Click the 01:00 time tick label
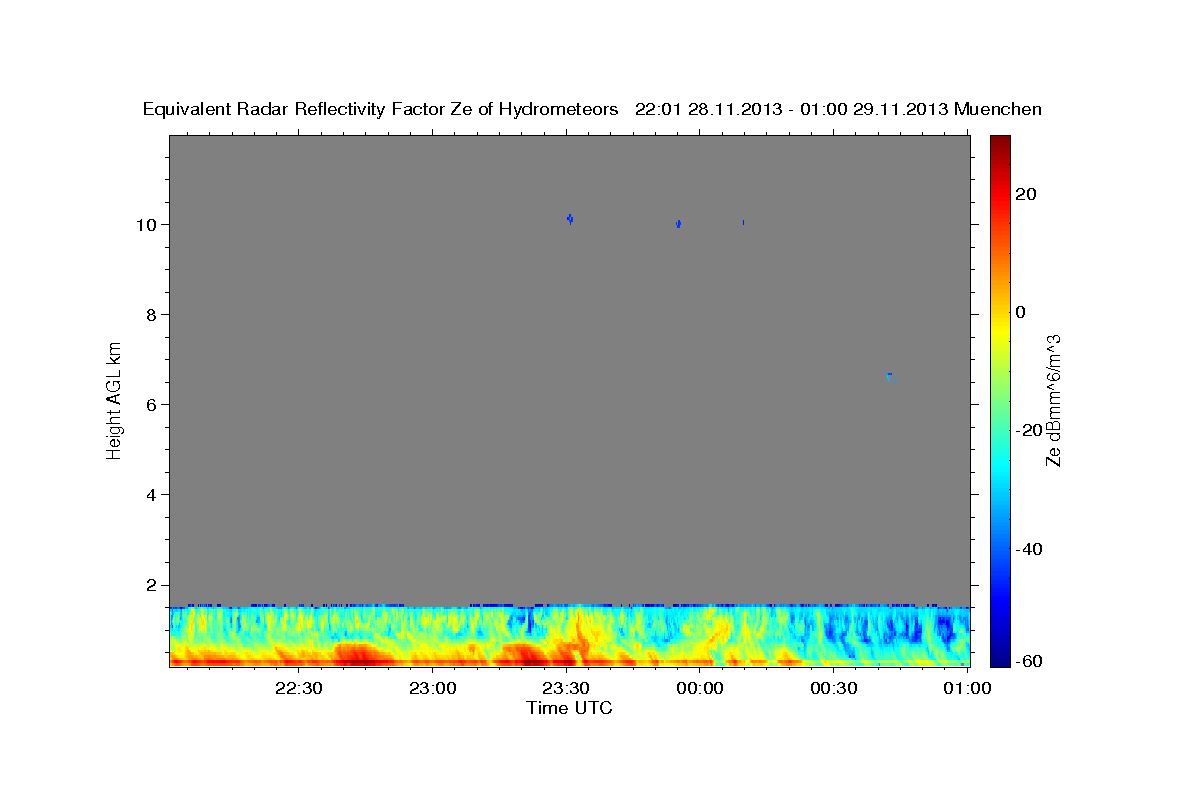The height and width of the screenshot is (800, 1200). 966,689
